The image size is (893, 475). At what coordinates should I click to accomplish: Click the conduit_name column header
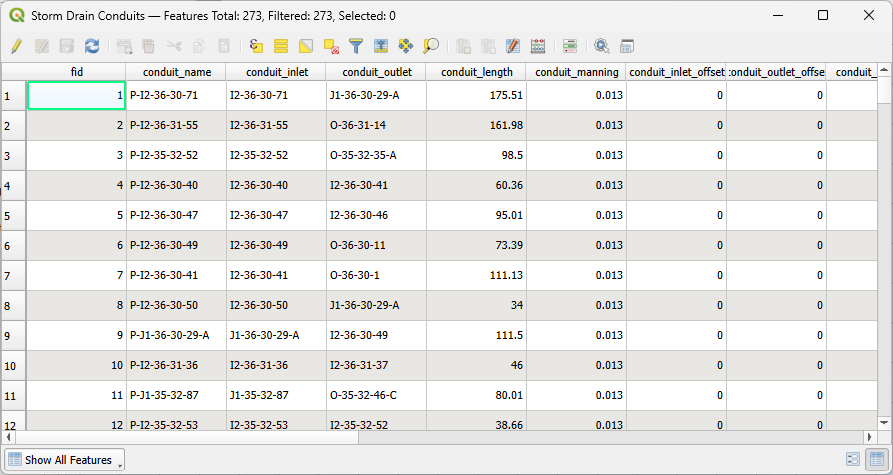176,72
